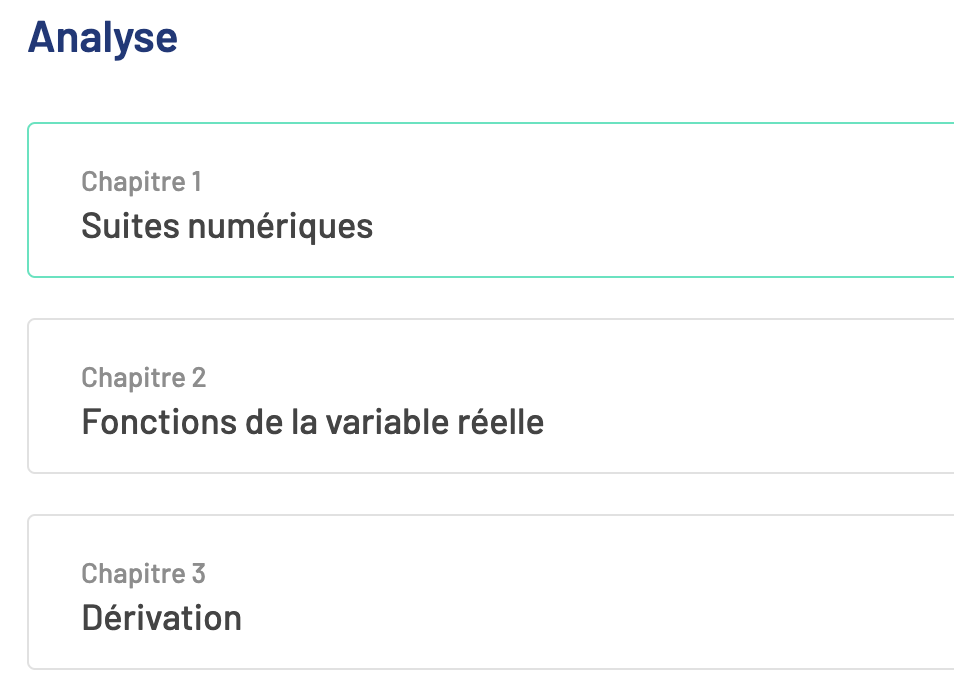The height and width of the screenshot is (696, 954).
Task: Open the Dérivation chapter
Action: 161,617
